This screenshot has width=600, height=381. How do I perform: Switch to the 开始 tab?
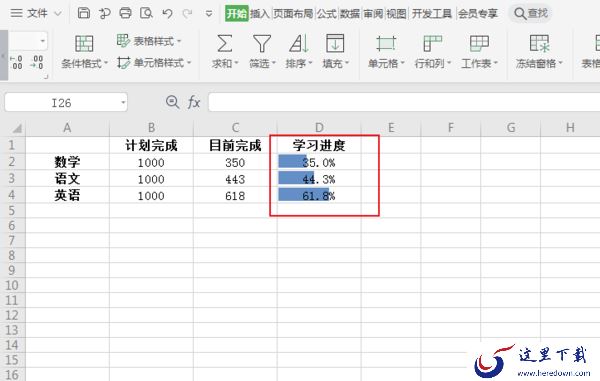(236, 14)
